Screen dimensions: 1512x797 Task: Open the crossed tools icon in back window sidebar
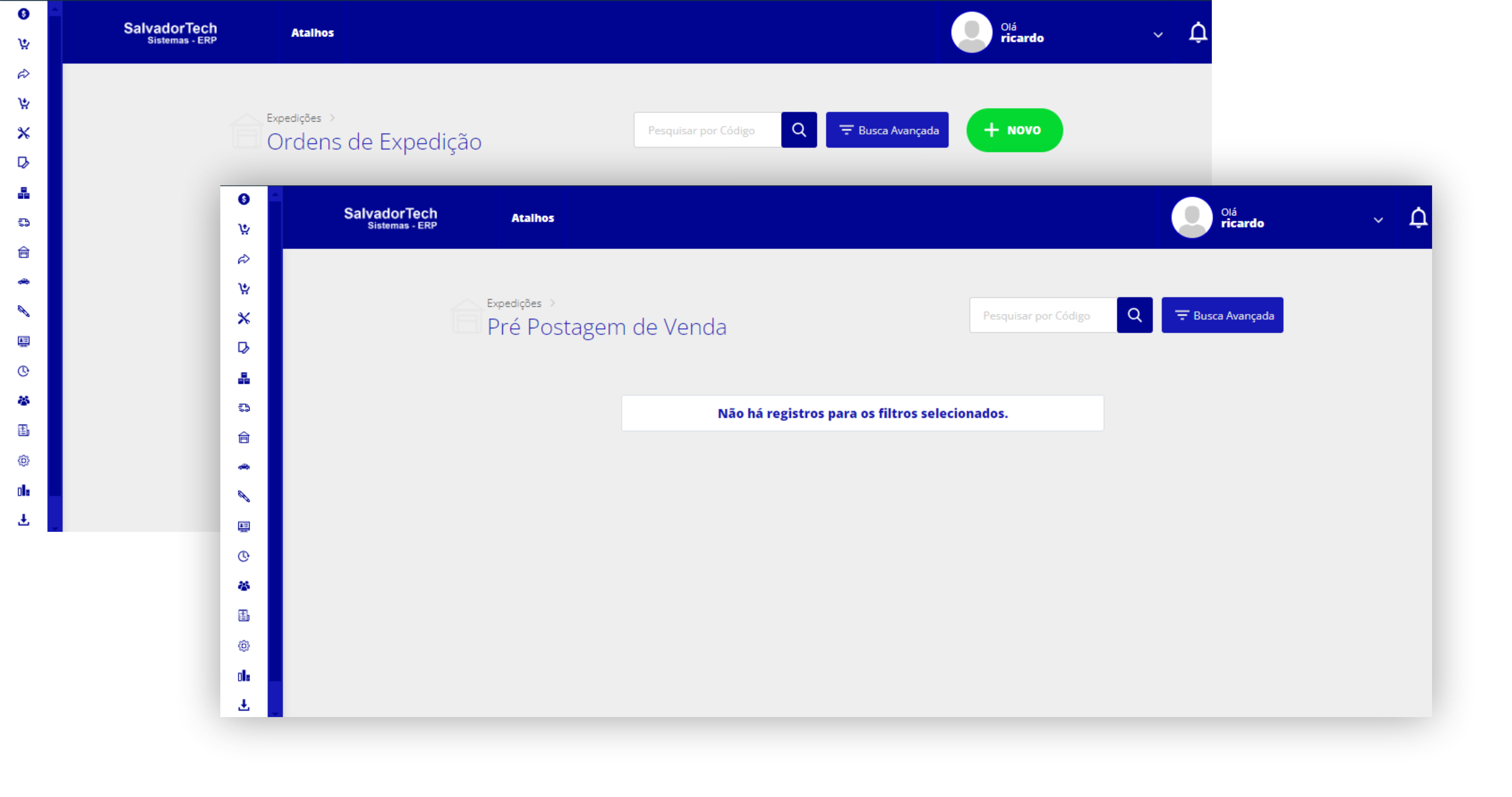coord(23,133)
